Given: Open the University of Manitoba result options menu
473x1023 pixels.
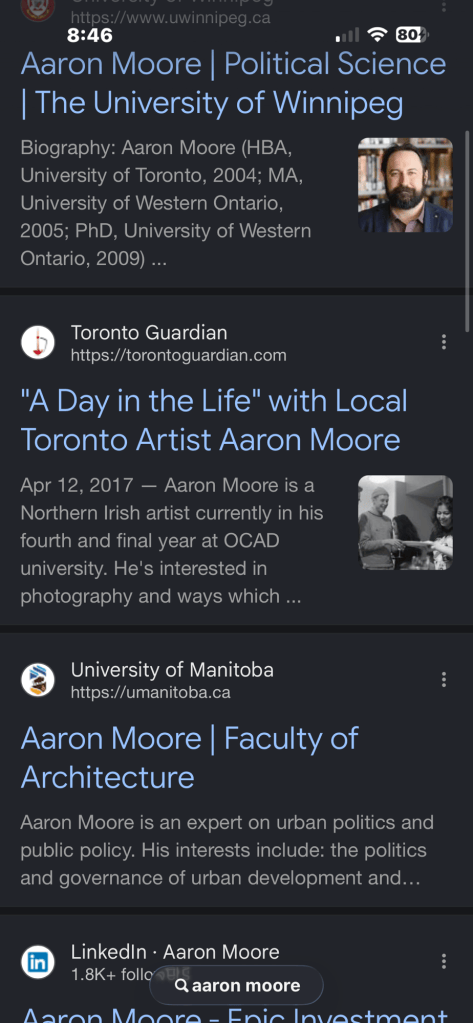Looking at the screenshot, I should 444,680.
